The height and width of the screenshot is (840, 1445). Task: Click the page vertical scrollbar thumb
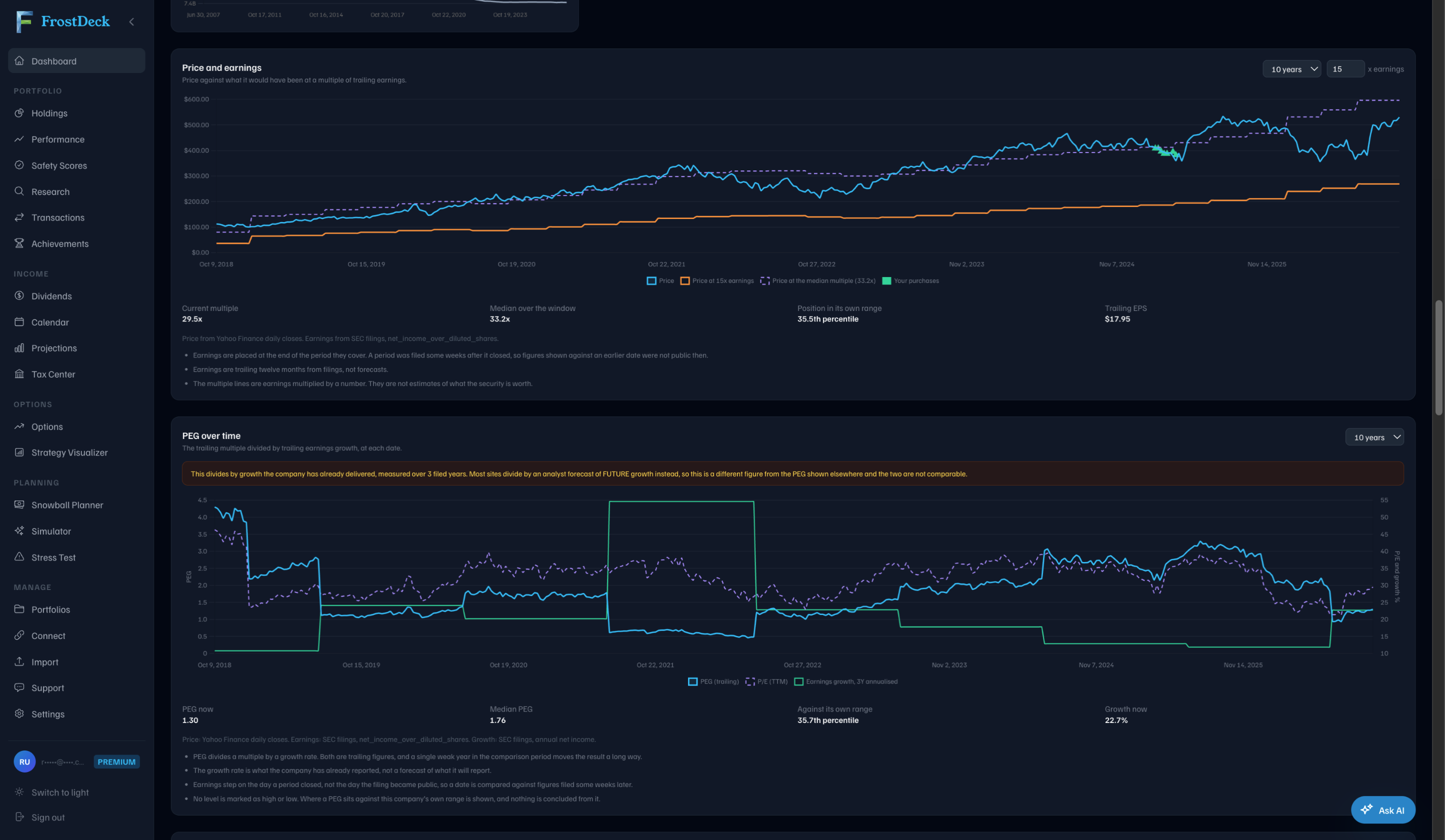tap(1438, 358)
